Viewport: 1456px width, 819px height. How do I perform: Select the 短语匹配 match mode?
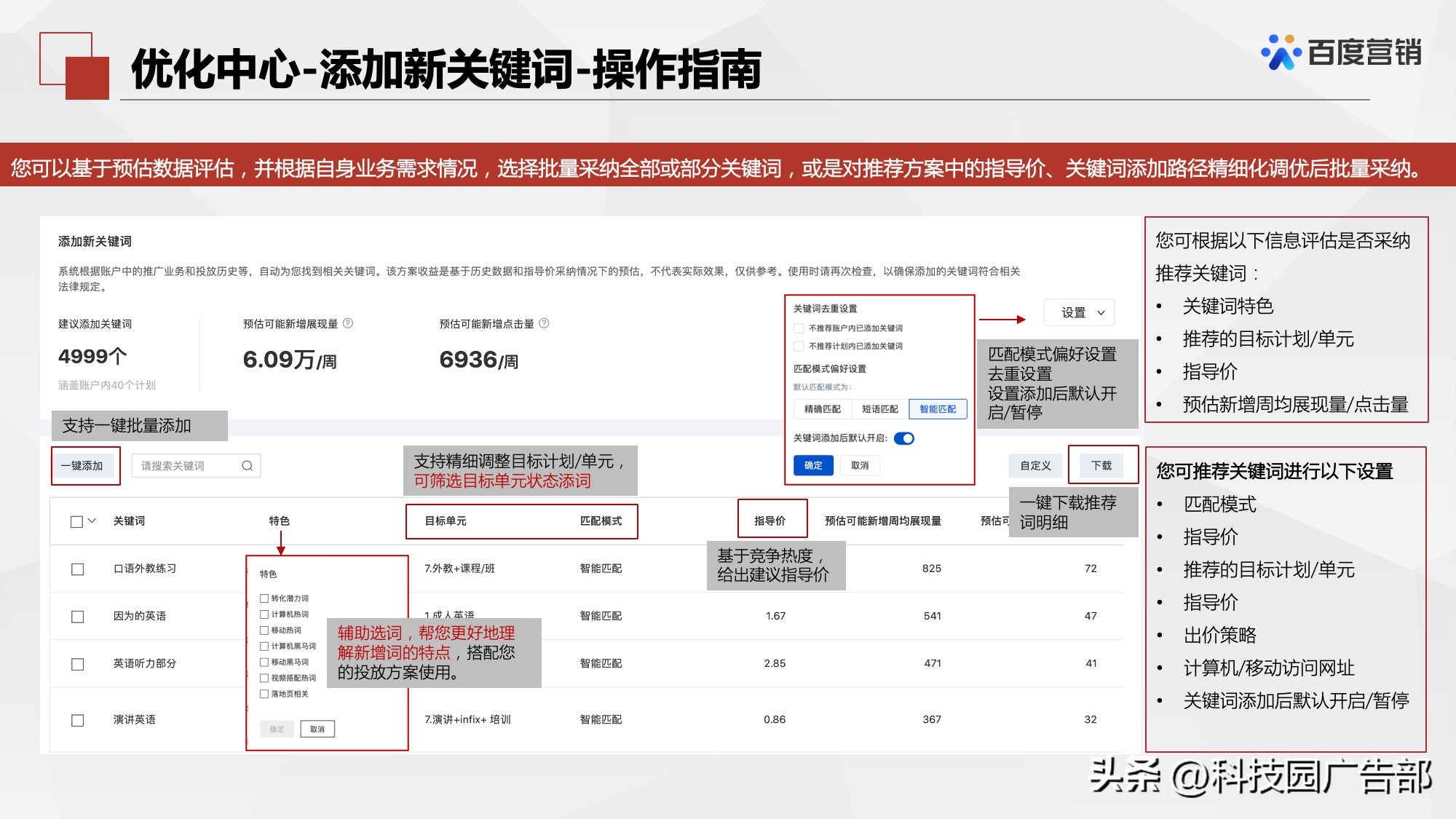[879, 409]
